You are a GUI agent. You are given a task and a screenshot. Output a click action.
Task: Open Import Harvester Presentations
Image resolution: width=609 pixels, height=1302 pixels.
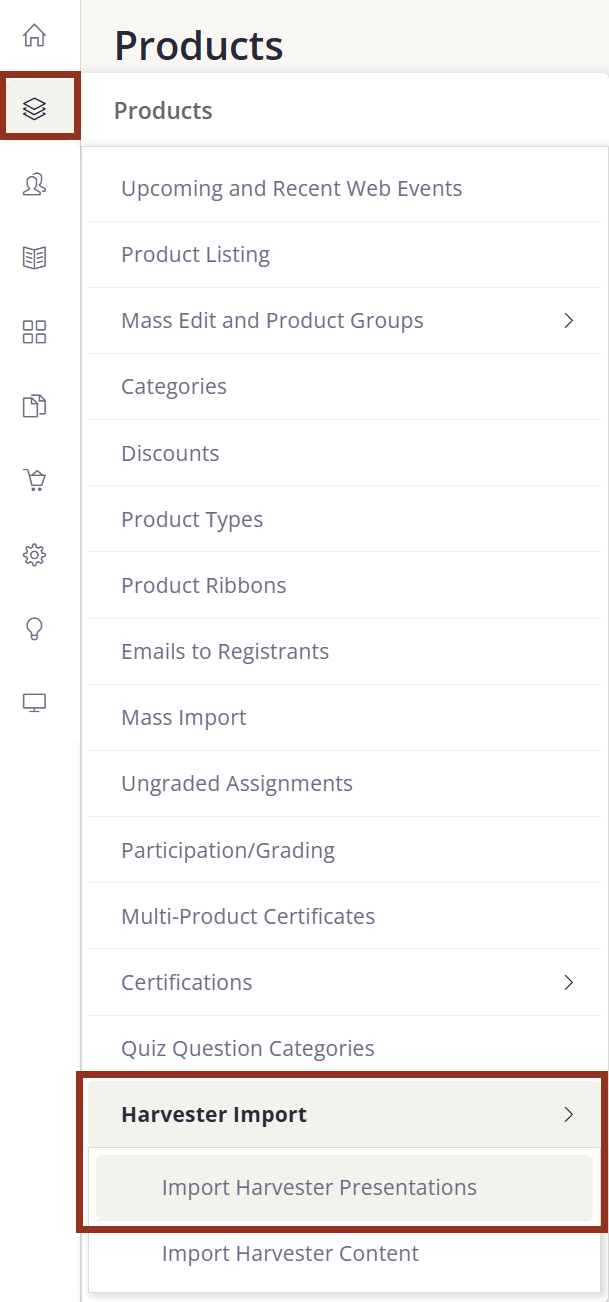pos(319,1187)
